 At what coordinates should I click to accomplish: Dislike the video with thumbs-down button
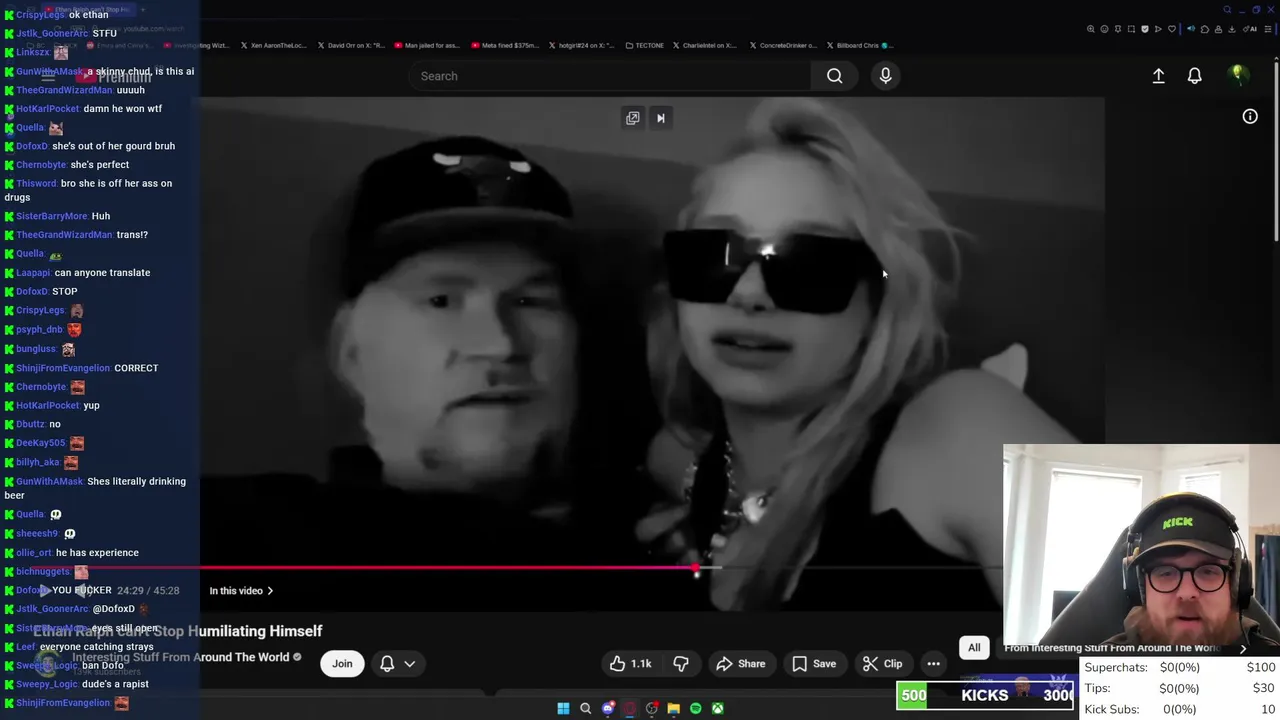tap(681, 664)
